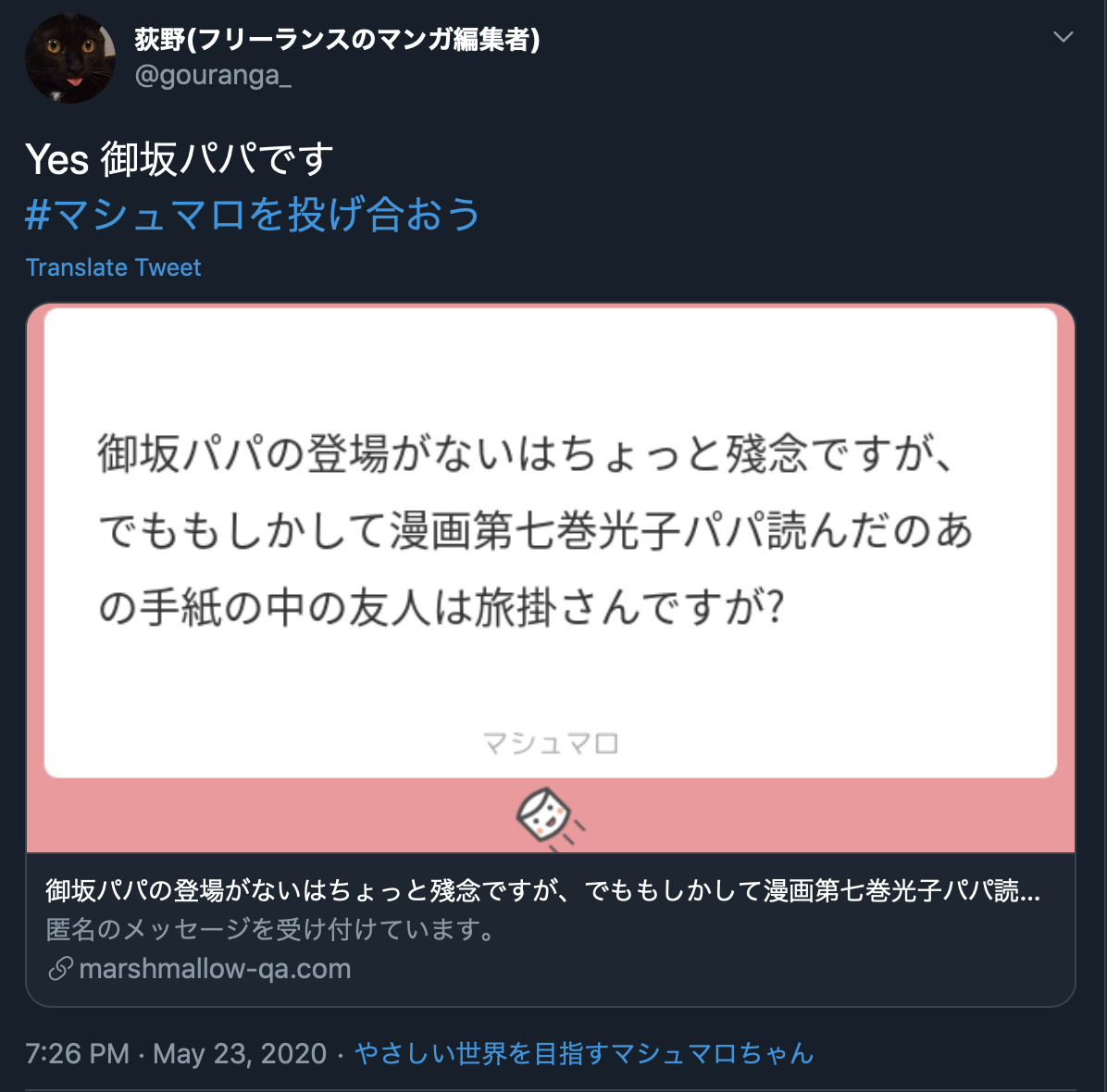Click the date May 23, 2020
Viewport: 1107px width, 1092px height.
click(x=240, y=1053)
